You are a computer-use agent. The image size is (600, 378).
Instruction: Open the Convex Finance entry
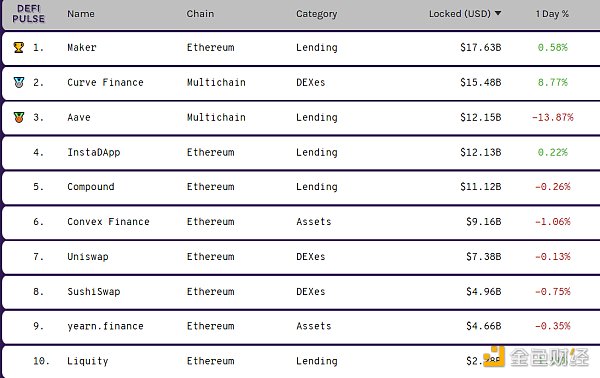108,222
